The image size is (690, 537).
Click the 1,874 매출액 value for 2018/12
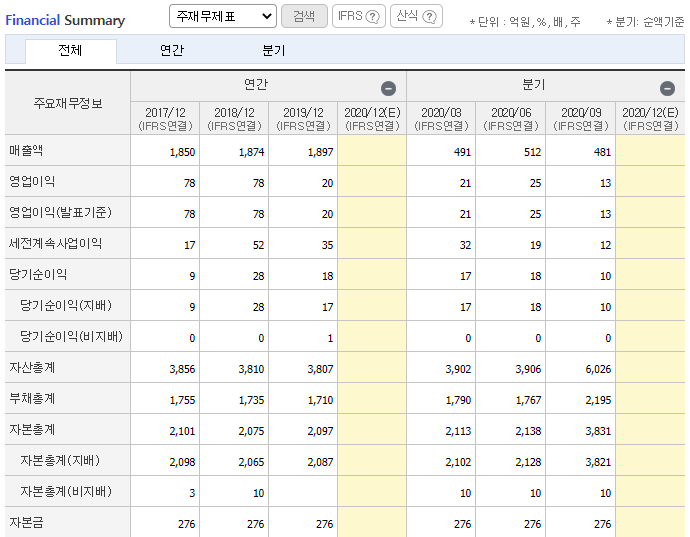coord(251,152)
